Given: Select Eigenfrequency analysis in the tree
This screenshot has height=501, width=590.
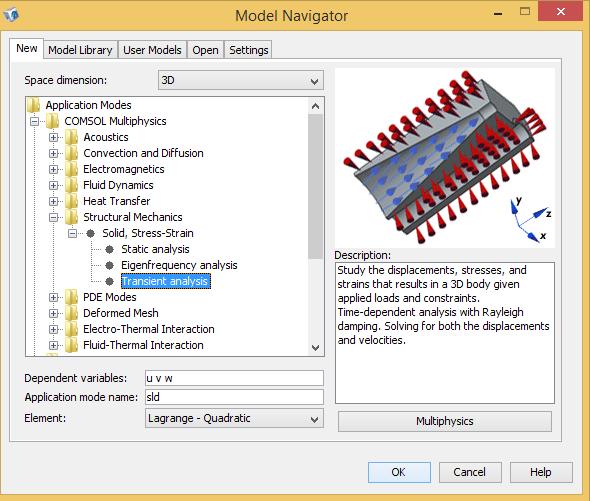Looking at the screenshot, I should pyautogui.click(x=179, y=265).
